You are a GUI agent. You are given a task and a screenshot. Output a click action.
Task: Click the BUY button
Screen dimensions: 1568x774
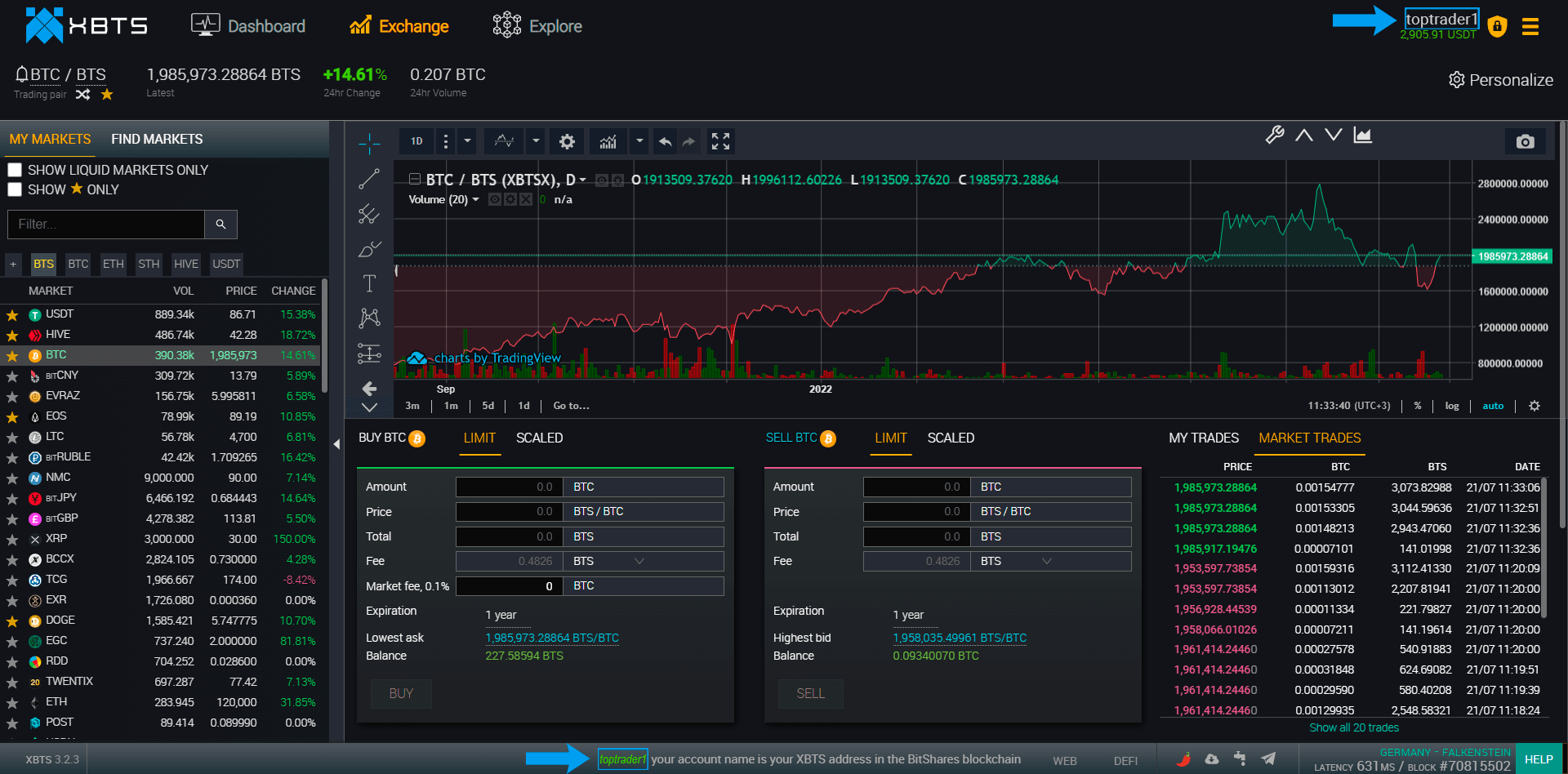(401, 693)
